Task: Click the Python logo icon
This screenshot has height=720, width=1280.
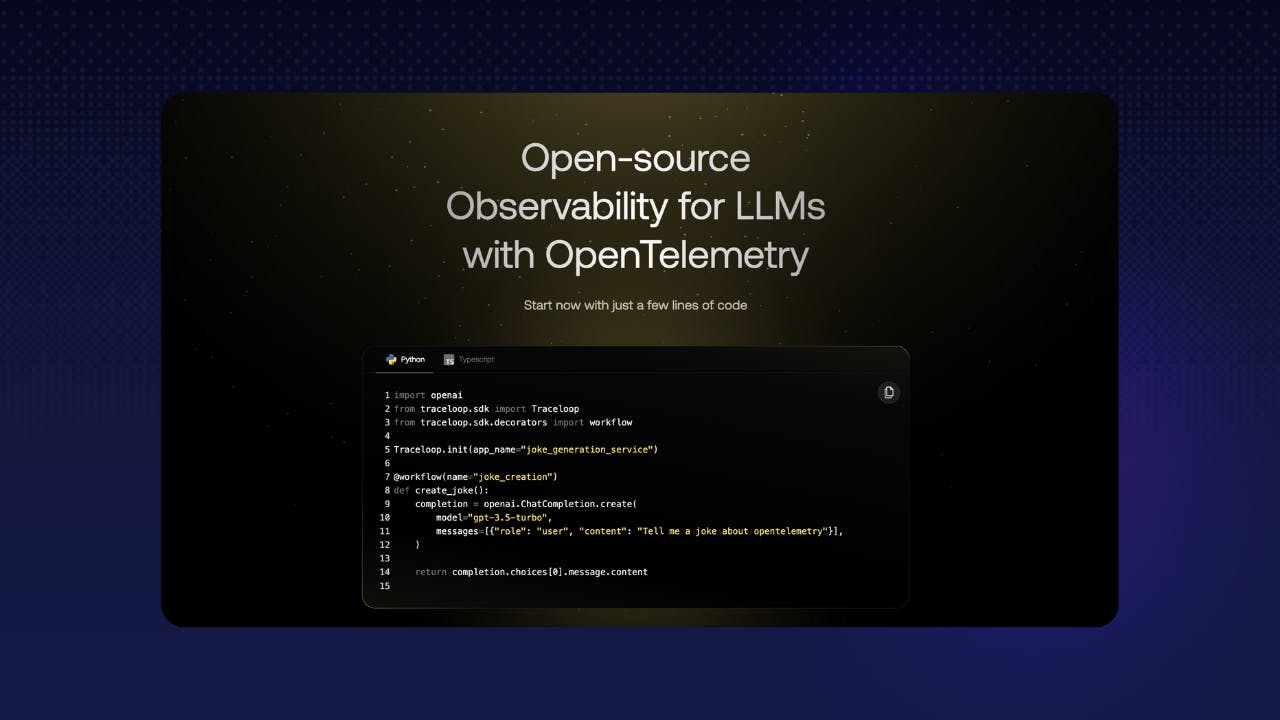Action: click(391, 360)
